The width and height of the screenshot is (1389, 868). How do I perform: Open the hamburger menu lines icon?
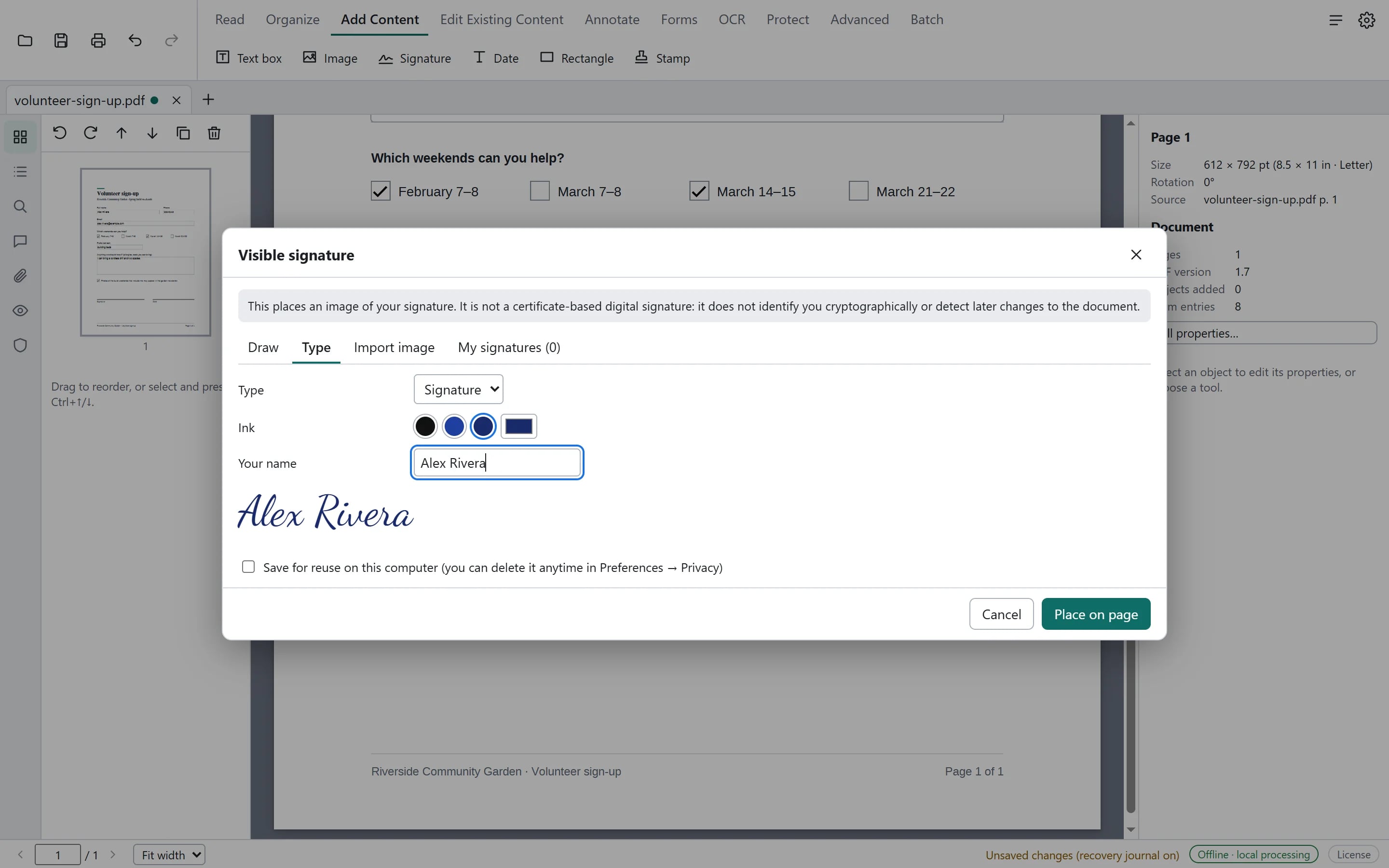coord(1335,20)
